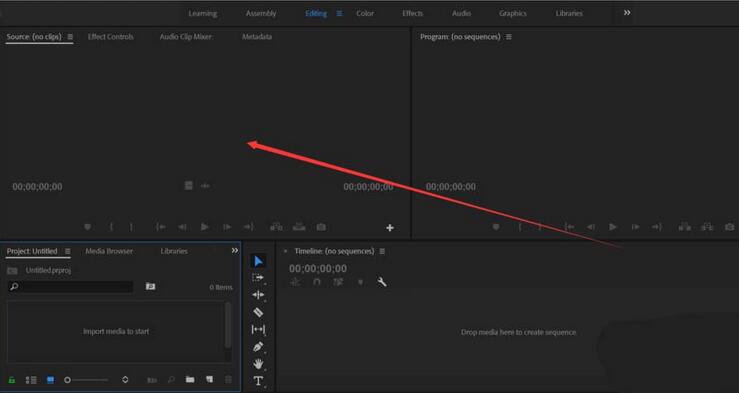The image size is (739, 393).
Task: Select the Track Select Forward tool
Action: (x=258, y=278)
